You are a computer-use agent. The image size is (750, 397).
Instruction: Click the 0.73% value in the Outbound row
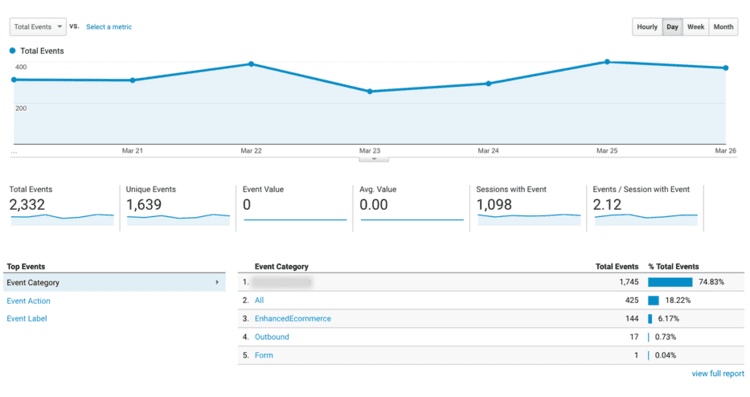665,337
